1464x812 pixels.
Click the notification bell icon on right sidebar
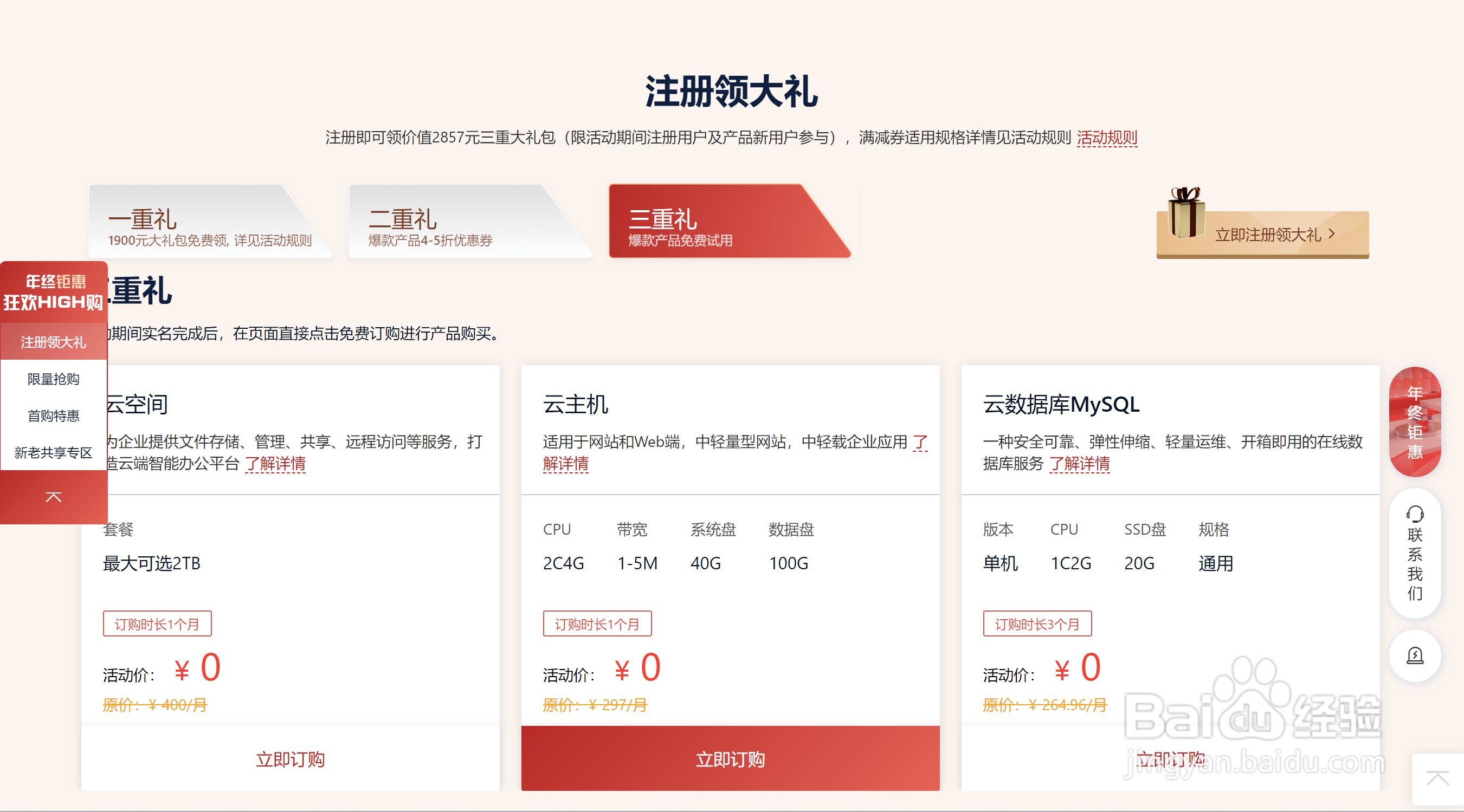click(x=1414, y=655)
